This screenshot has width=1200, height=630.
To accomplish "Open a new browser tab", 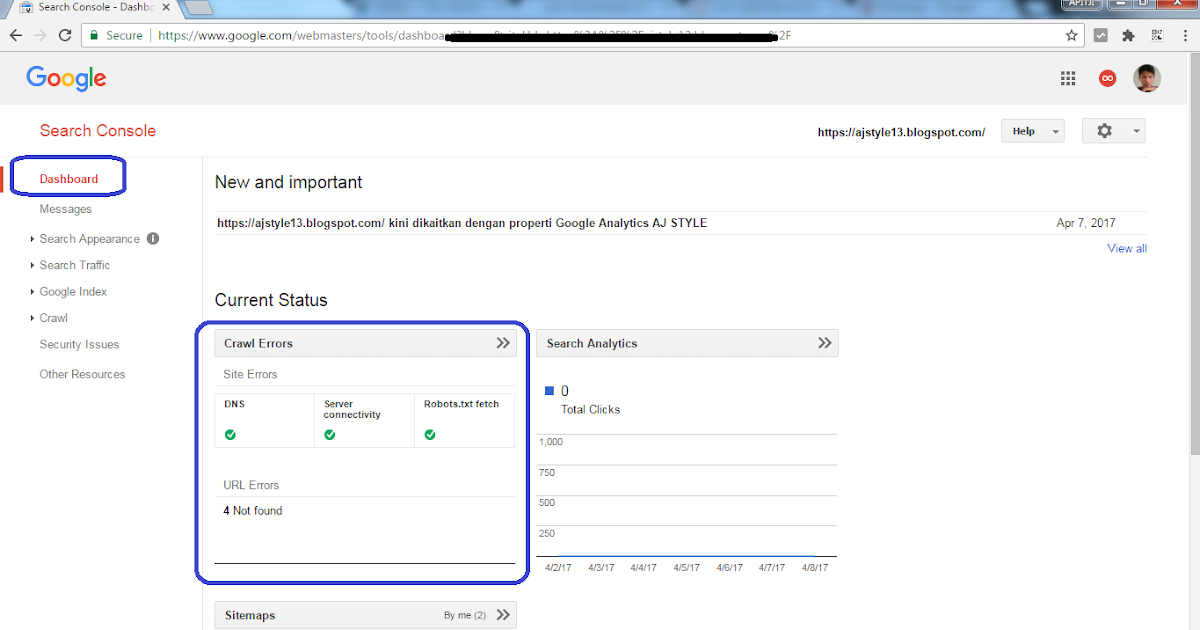I will click(x=198, y=8).
